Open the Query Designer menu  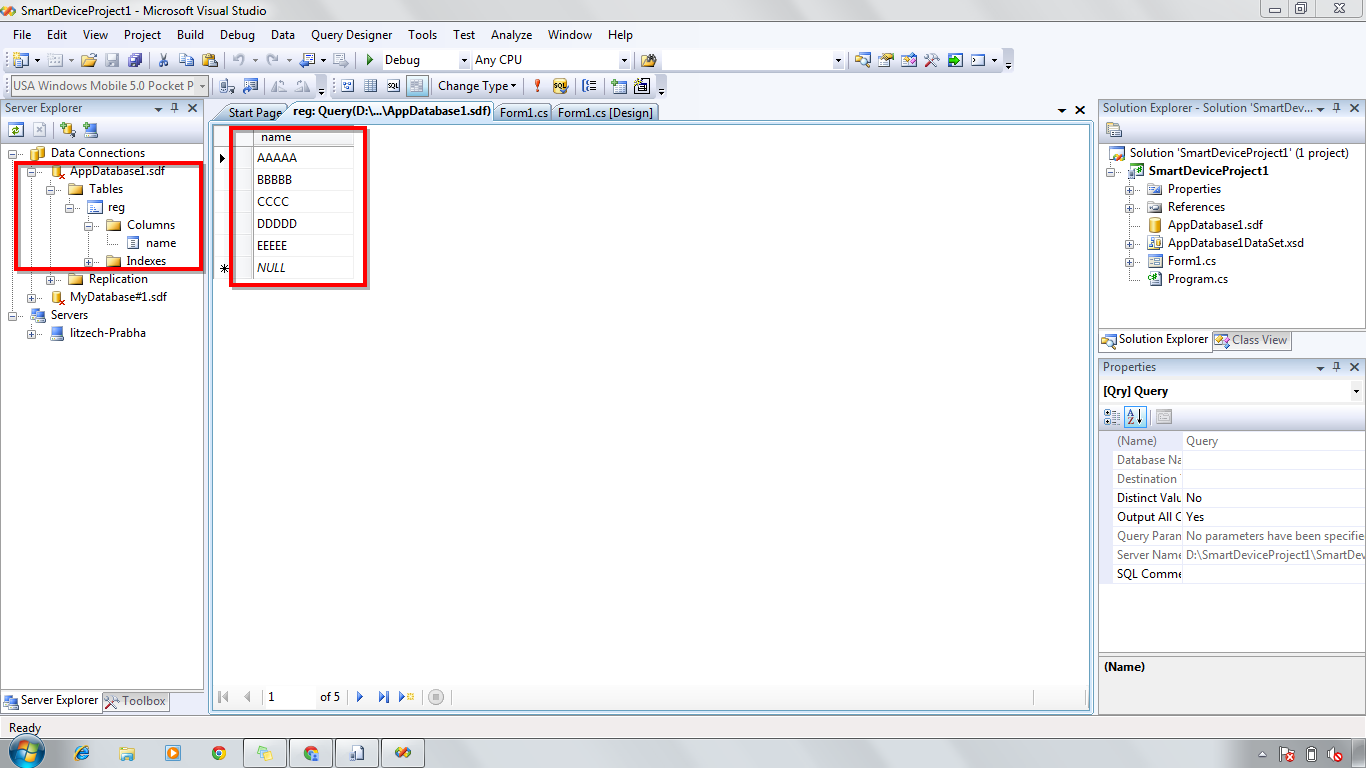pyautogui.click(x=351, y=34)
